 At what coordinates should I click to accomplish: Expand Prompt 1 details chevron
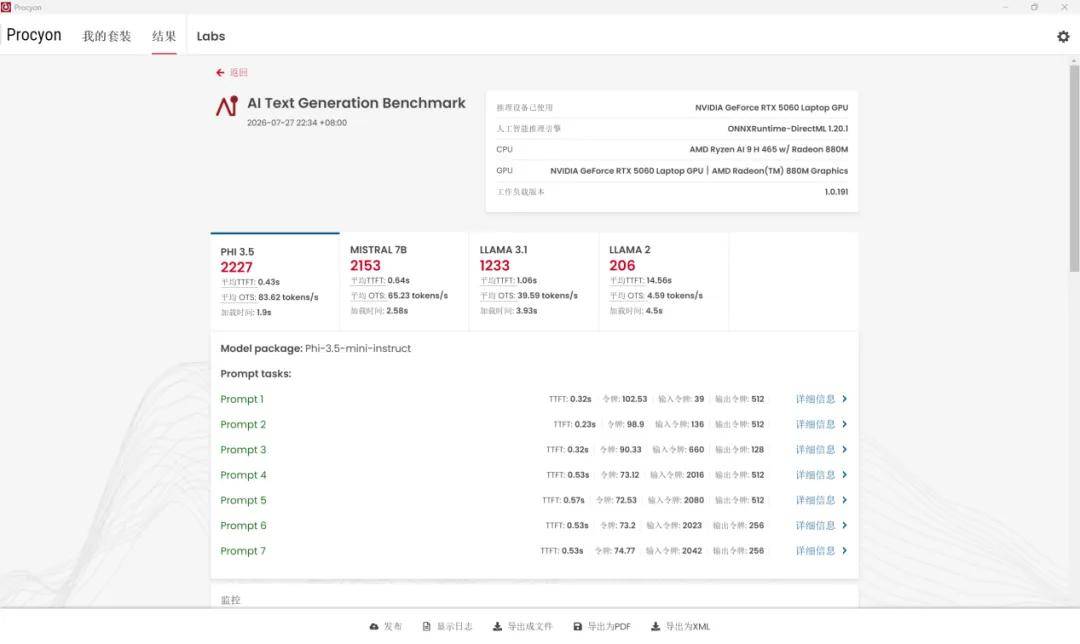pos(844,399)
